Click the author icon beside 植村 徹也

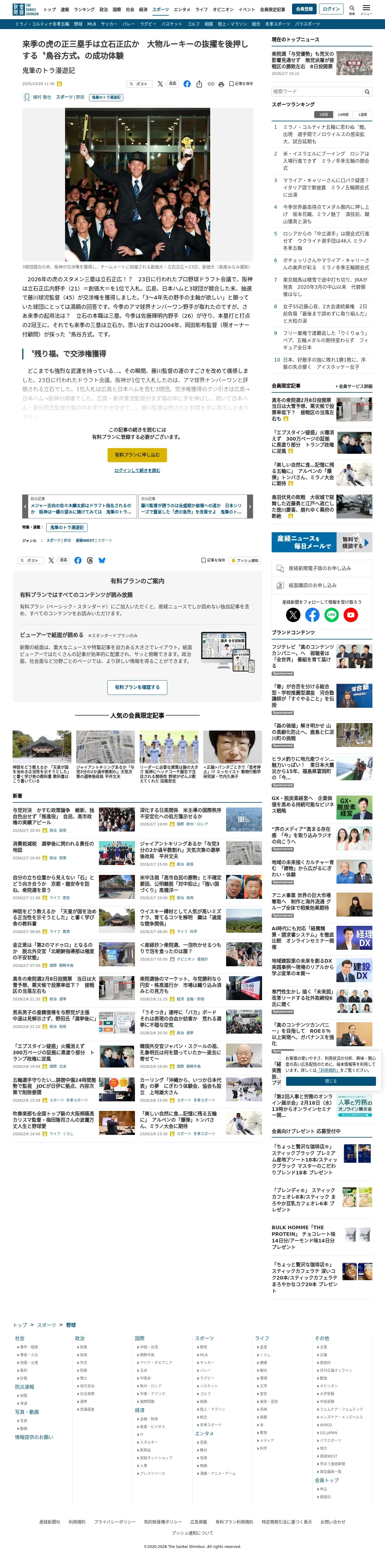tap(26, 97)
